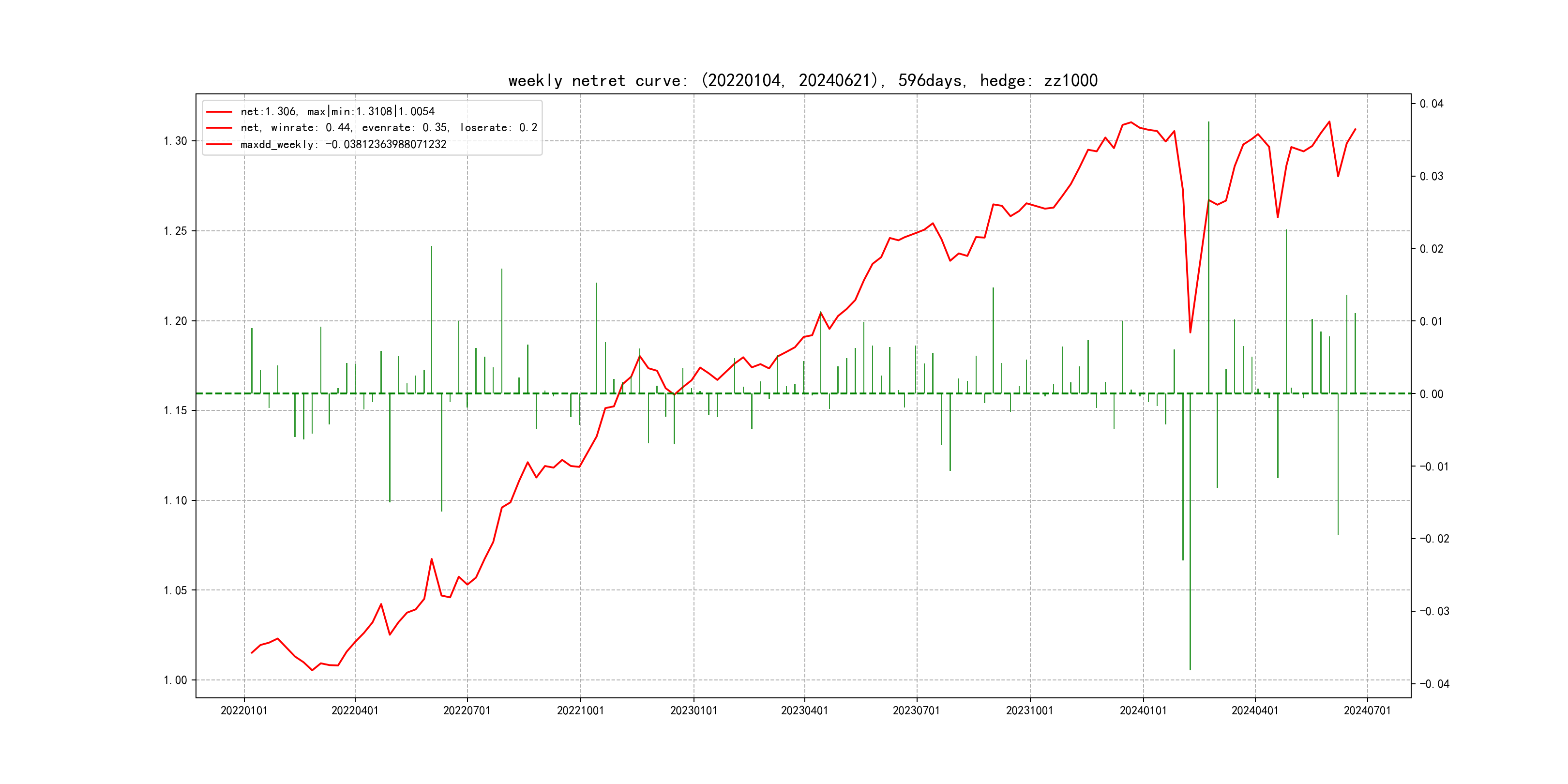Click the 20240101 x-axis date label
The image size is (1568, 784).
(1143, 711)
